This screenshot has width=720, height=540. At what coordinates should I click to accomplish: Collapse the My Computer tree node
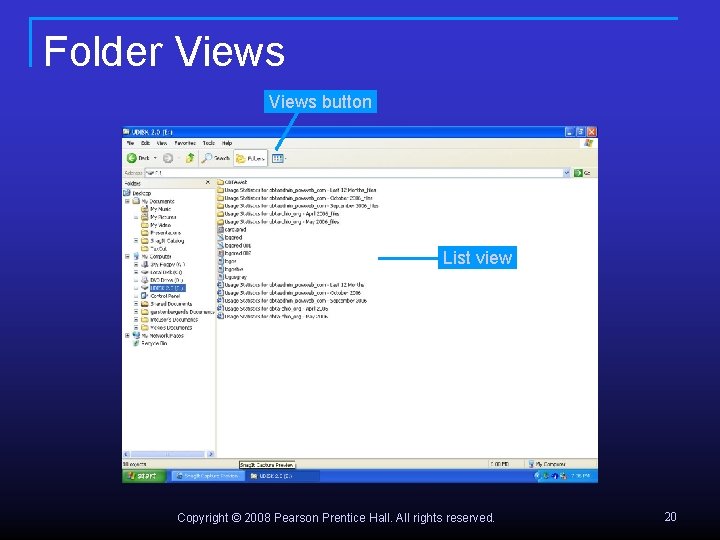tap(127, 256)
